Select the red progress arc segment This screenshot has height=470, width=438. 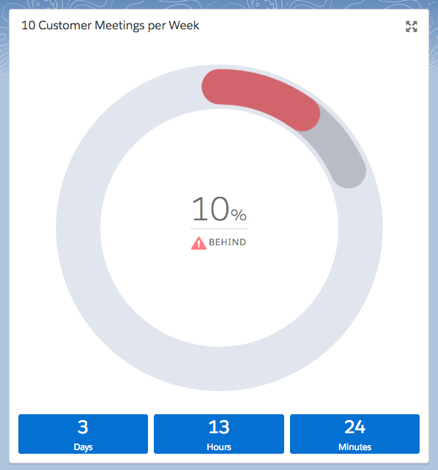coord(261,97)
